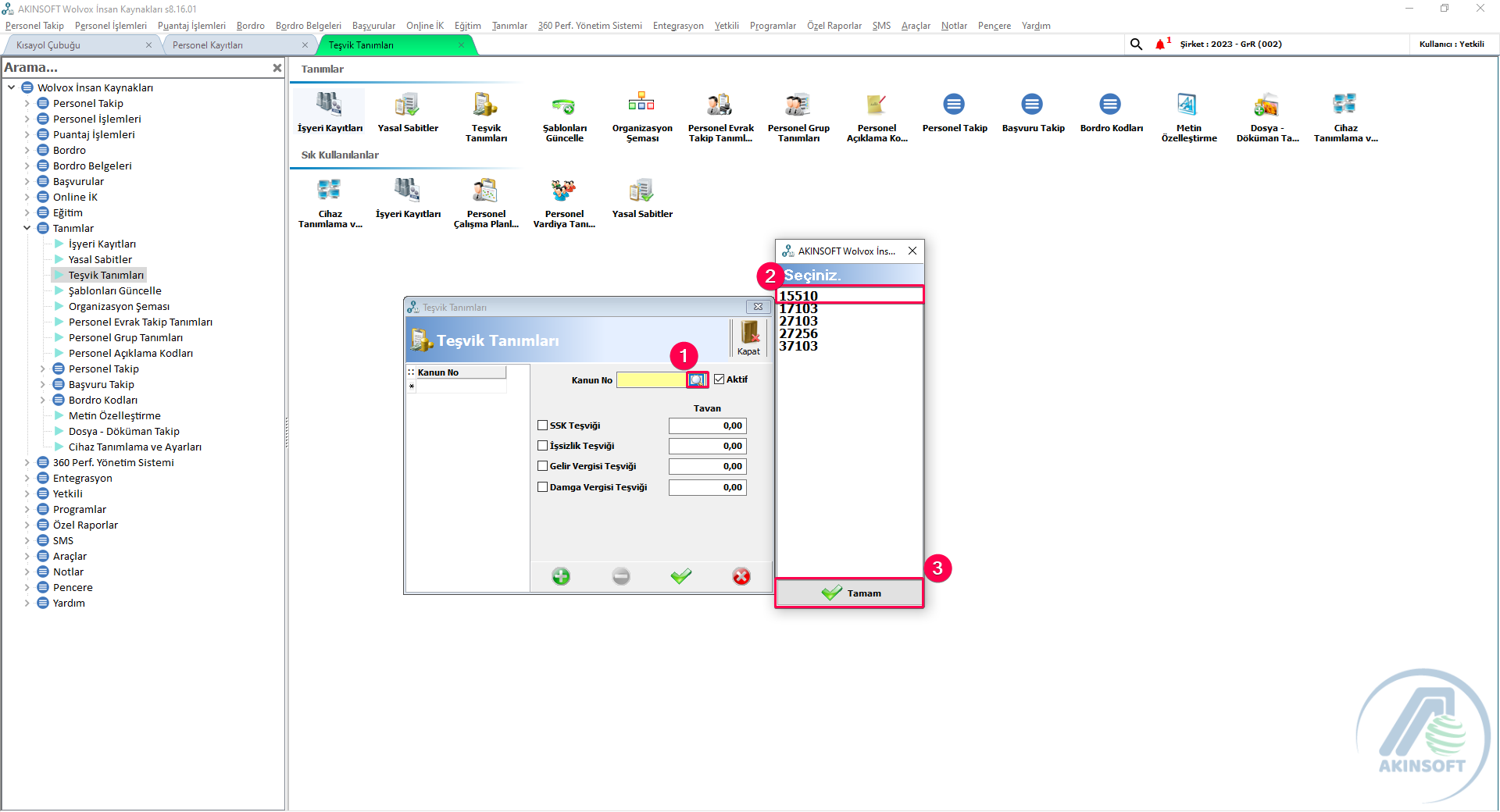Expand the Bordro tree node
The width and height of the screenshot is (1500, 812).
pos(27,150)
